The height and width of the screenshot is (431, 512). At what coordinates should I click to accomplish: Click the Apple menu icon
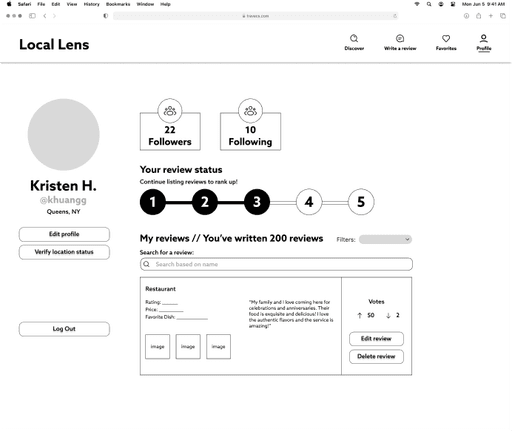tap(9, 4)
